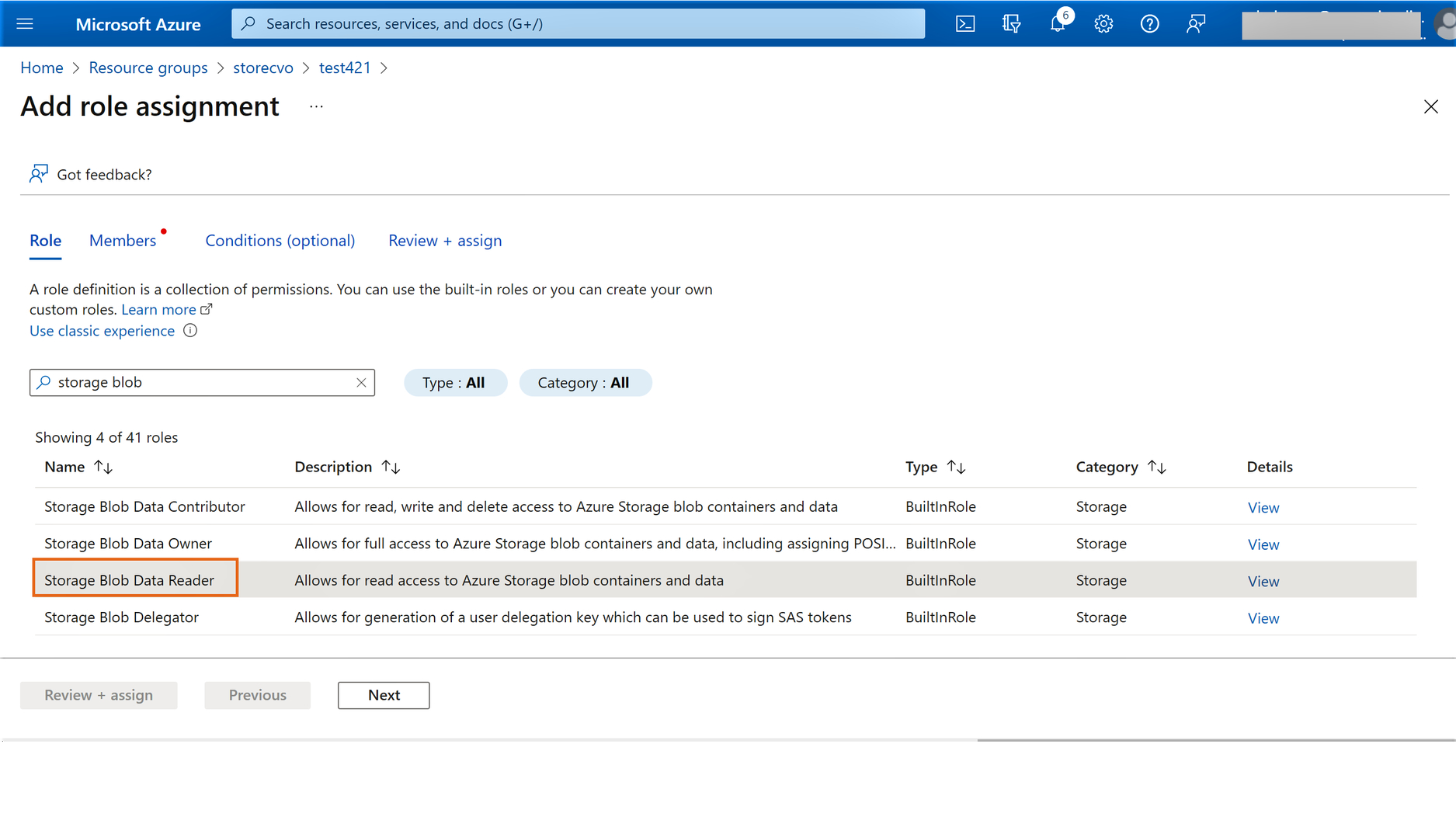Sort roles by Description column

(x=391, y=468)
